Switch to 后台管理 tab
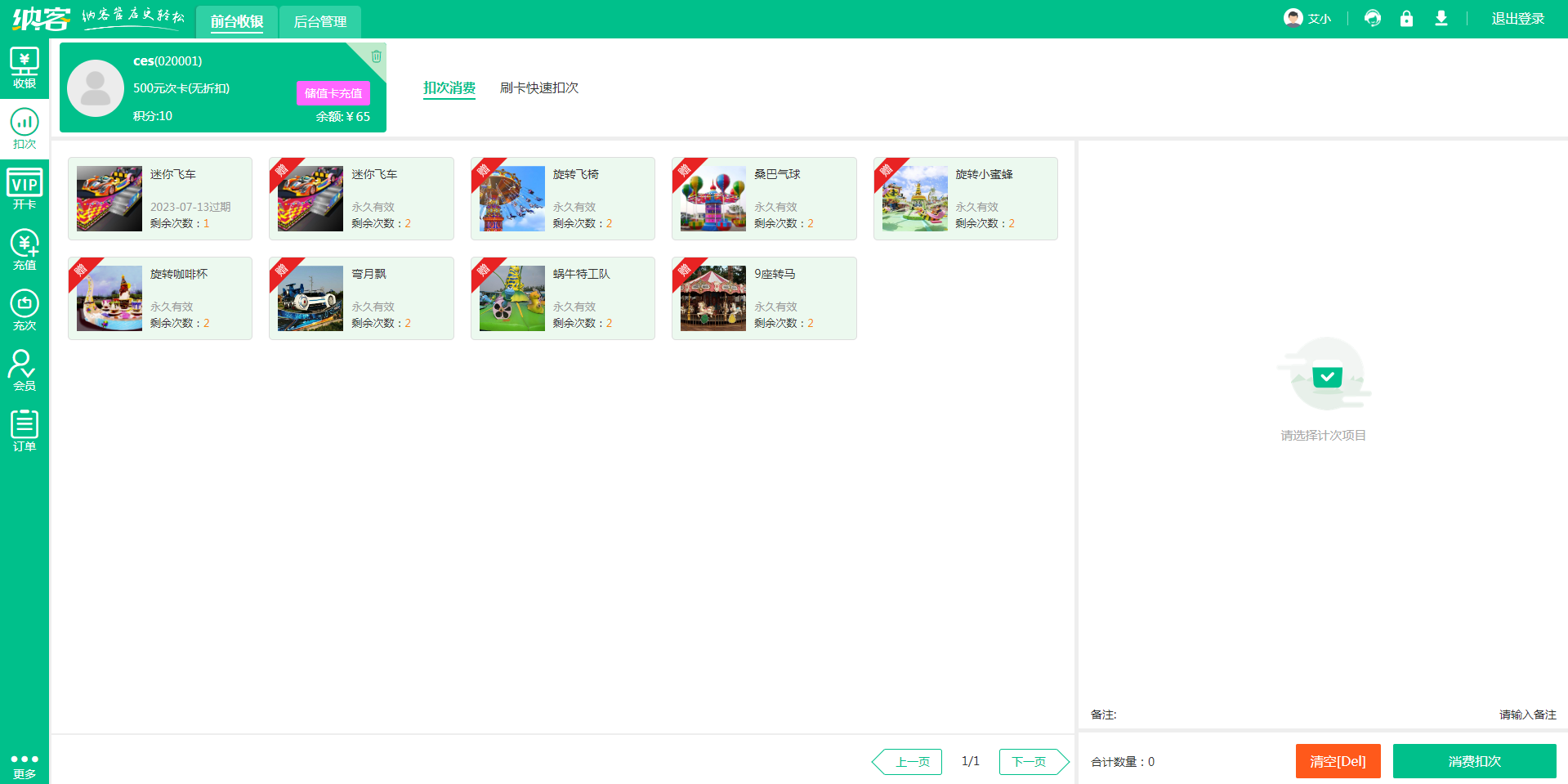This screenshot has width=1568, height=784. (x=320, y=21)
